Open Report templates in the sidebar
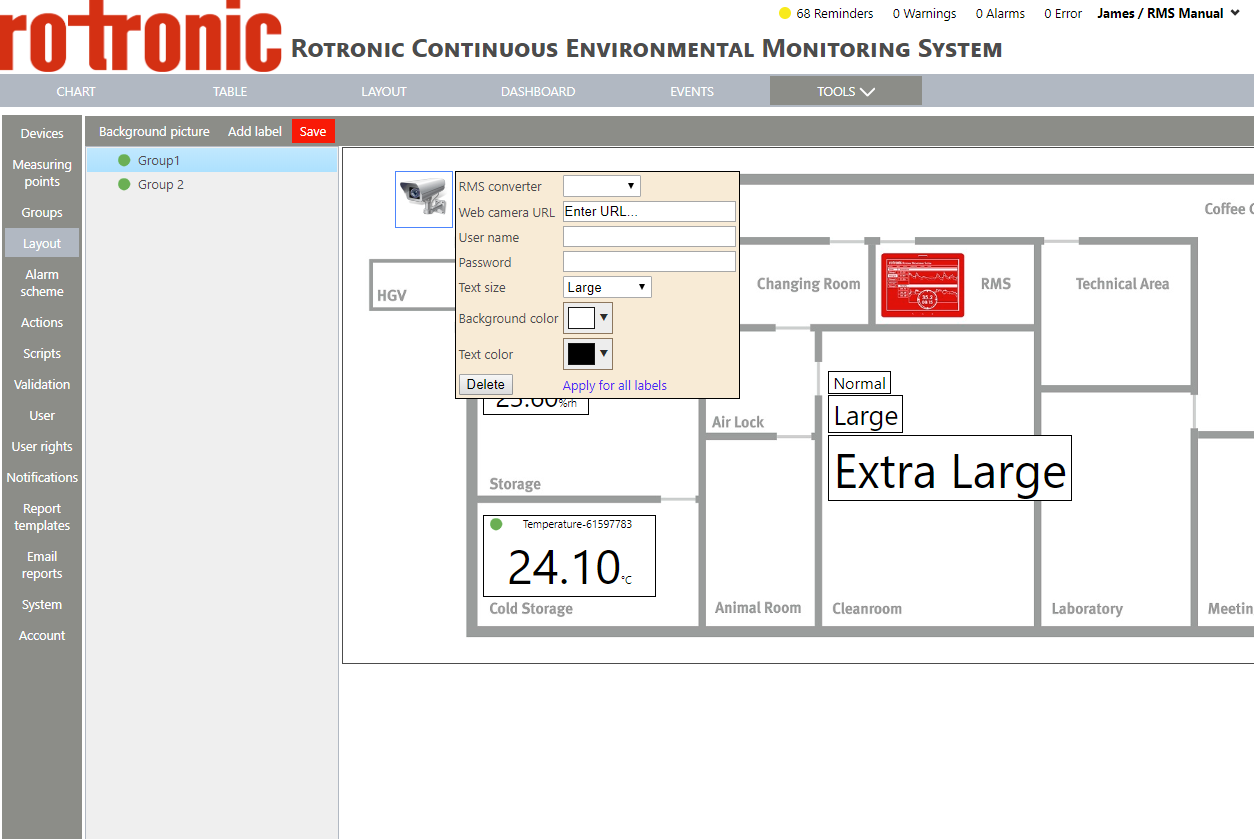This screenshot has height=839, width=1254. click(42, 517)
